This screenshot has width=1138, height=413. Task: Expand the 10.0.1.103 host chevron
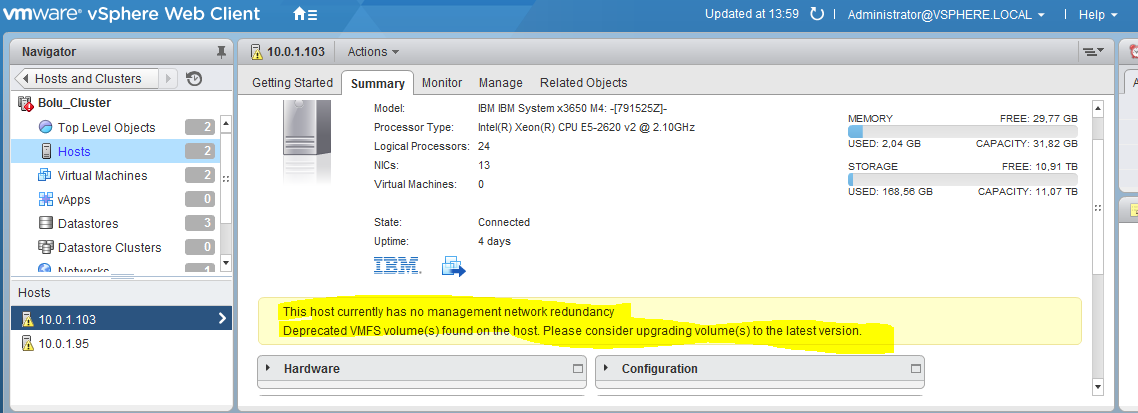[221, 318]
